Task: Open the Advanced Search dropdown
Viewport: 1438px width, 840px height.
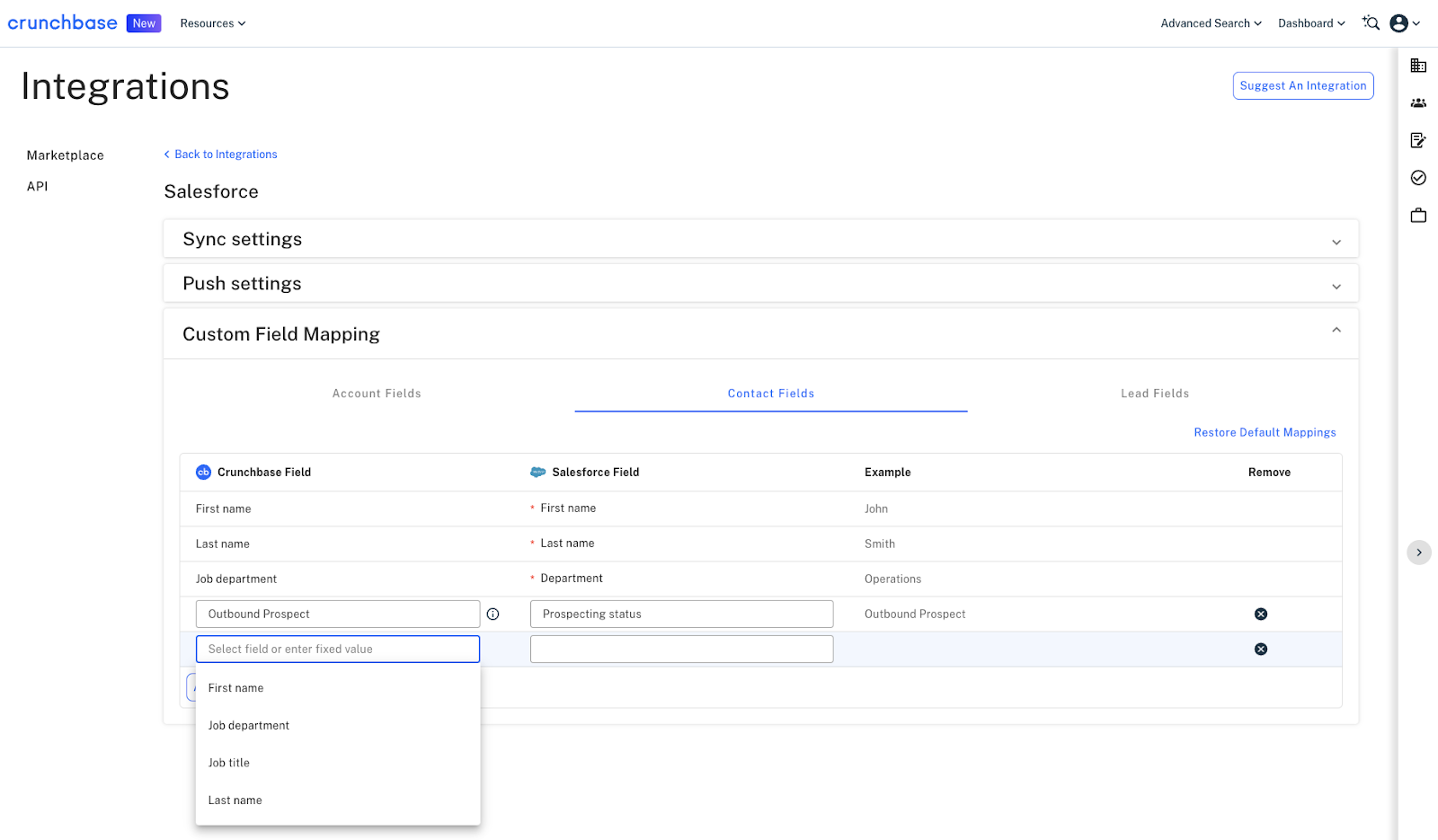Action: (x=1211, y=23)
